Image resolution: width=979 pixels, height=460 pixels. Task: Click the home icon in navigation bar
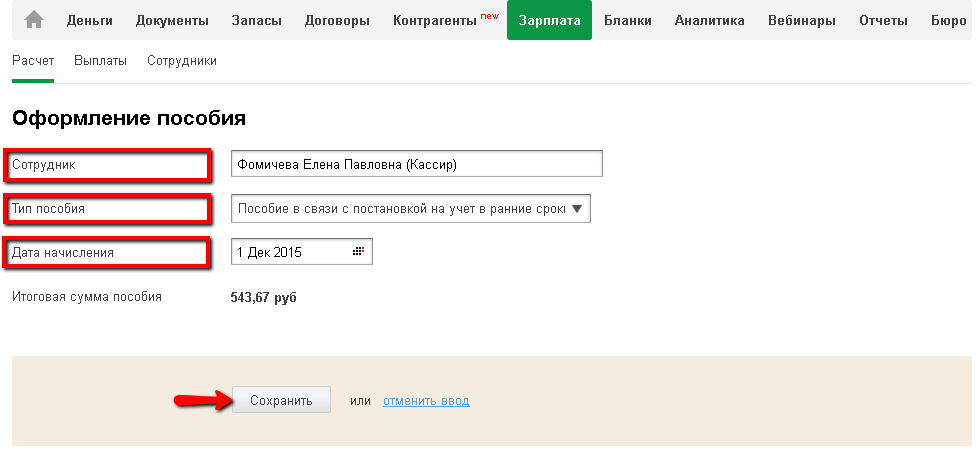pyautogui.click(x=34, y=20)
